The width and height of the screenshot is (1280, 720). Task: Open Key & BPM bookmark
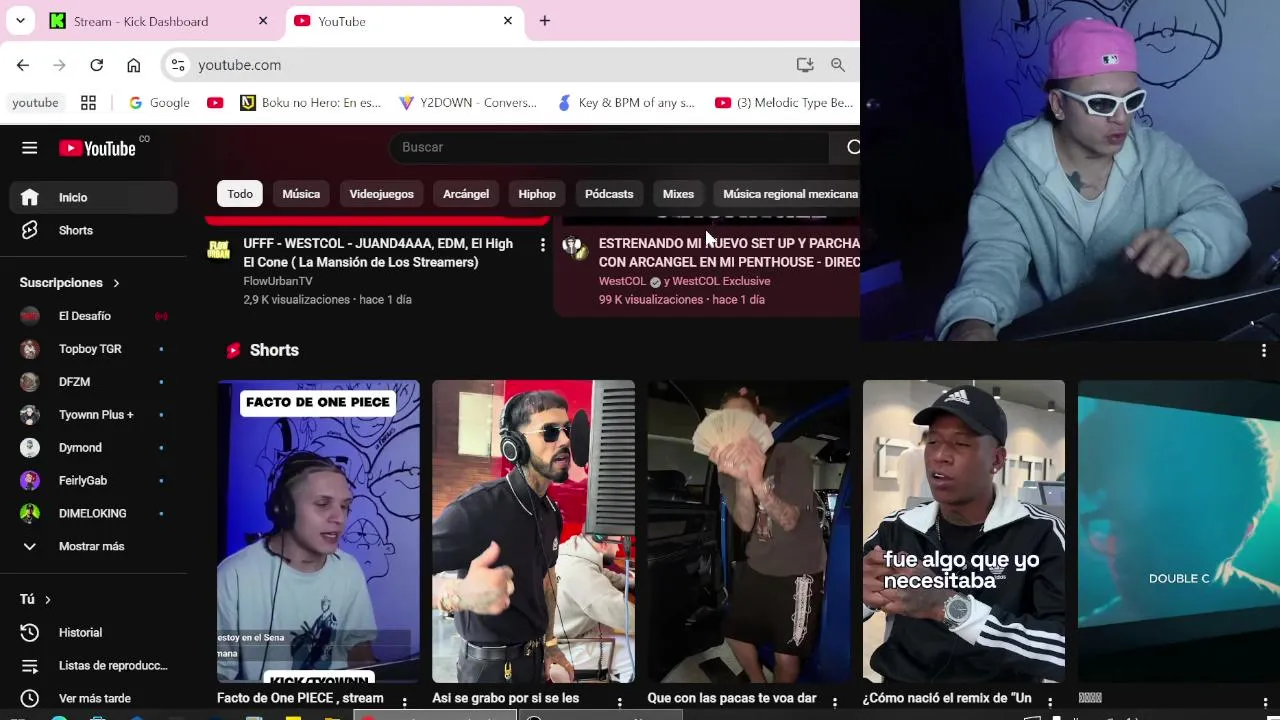(626, 103)
